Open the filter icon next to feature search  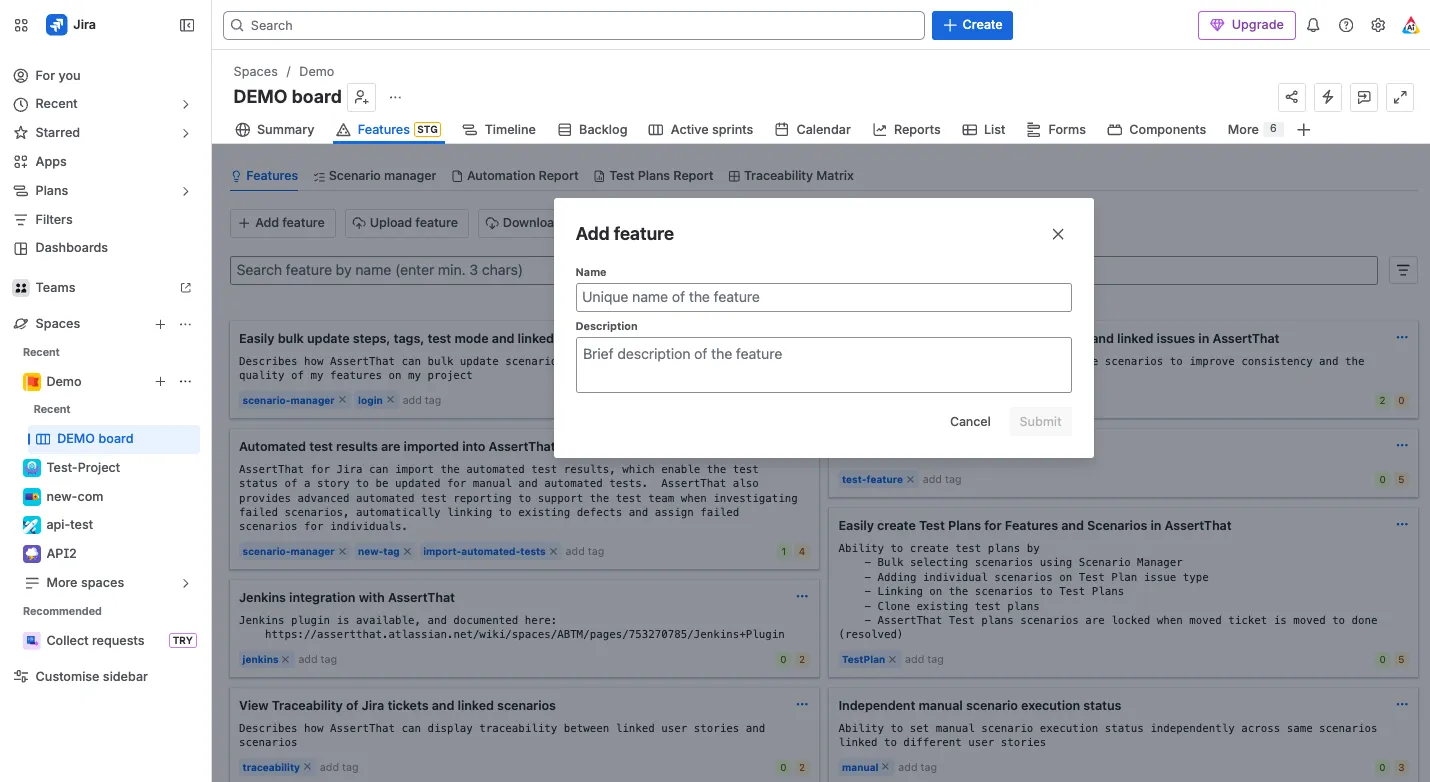(1403, 270)
